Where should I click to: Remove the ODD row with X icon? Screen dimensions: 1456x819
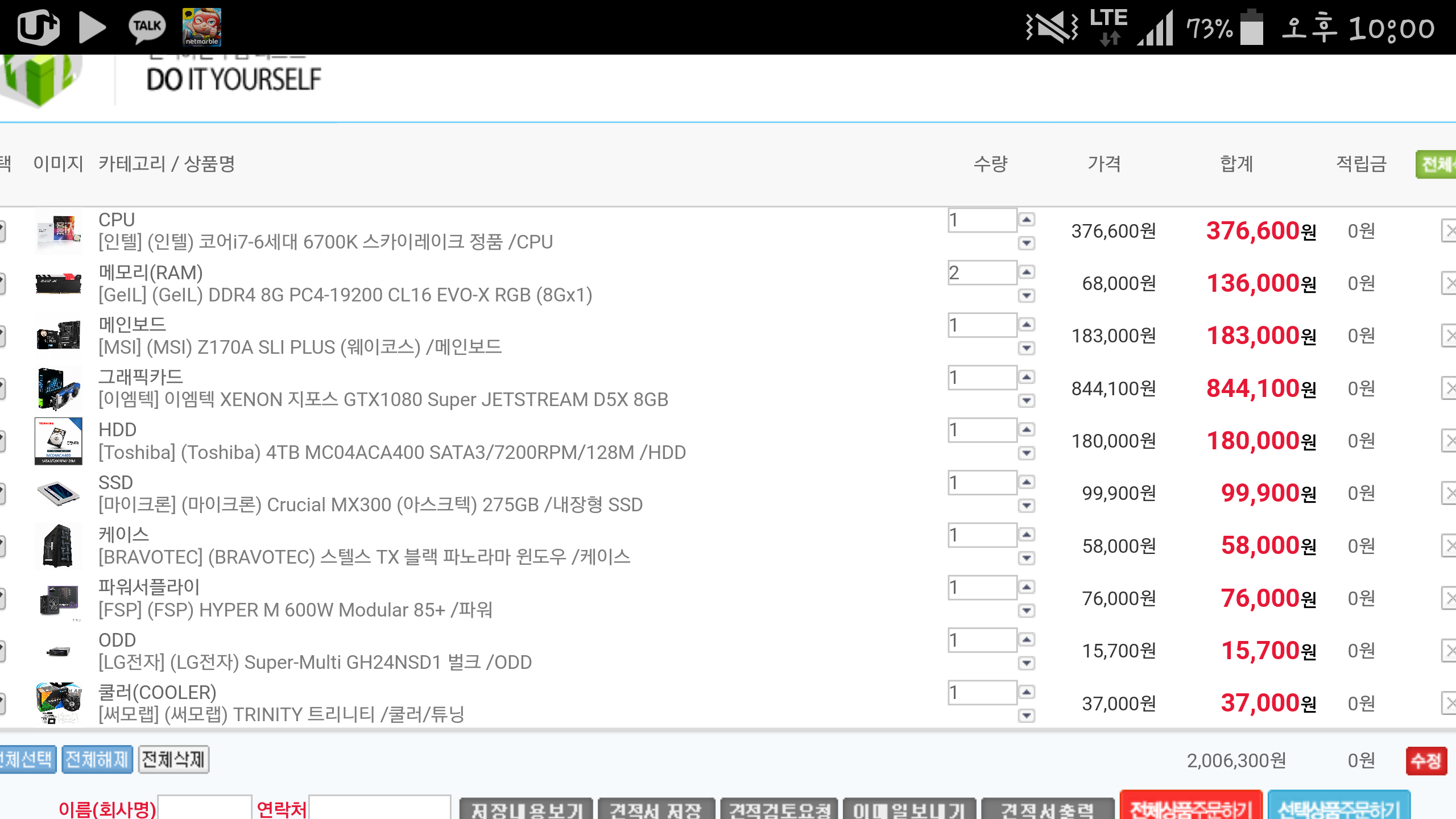1449,651
